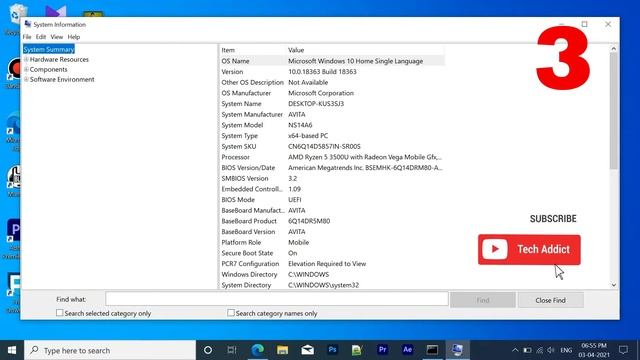Image resolution: width=640 pixels, height=360 pixels.
Task: Select System Summary in the tree
Action: pyautogui.click(x=49, y=49)
